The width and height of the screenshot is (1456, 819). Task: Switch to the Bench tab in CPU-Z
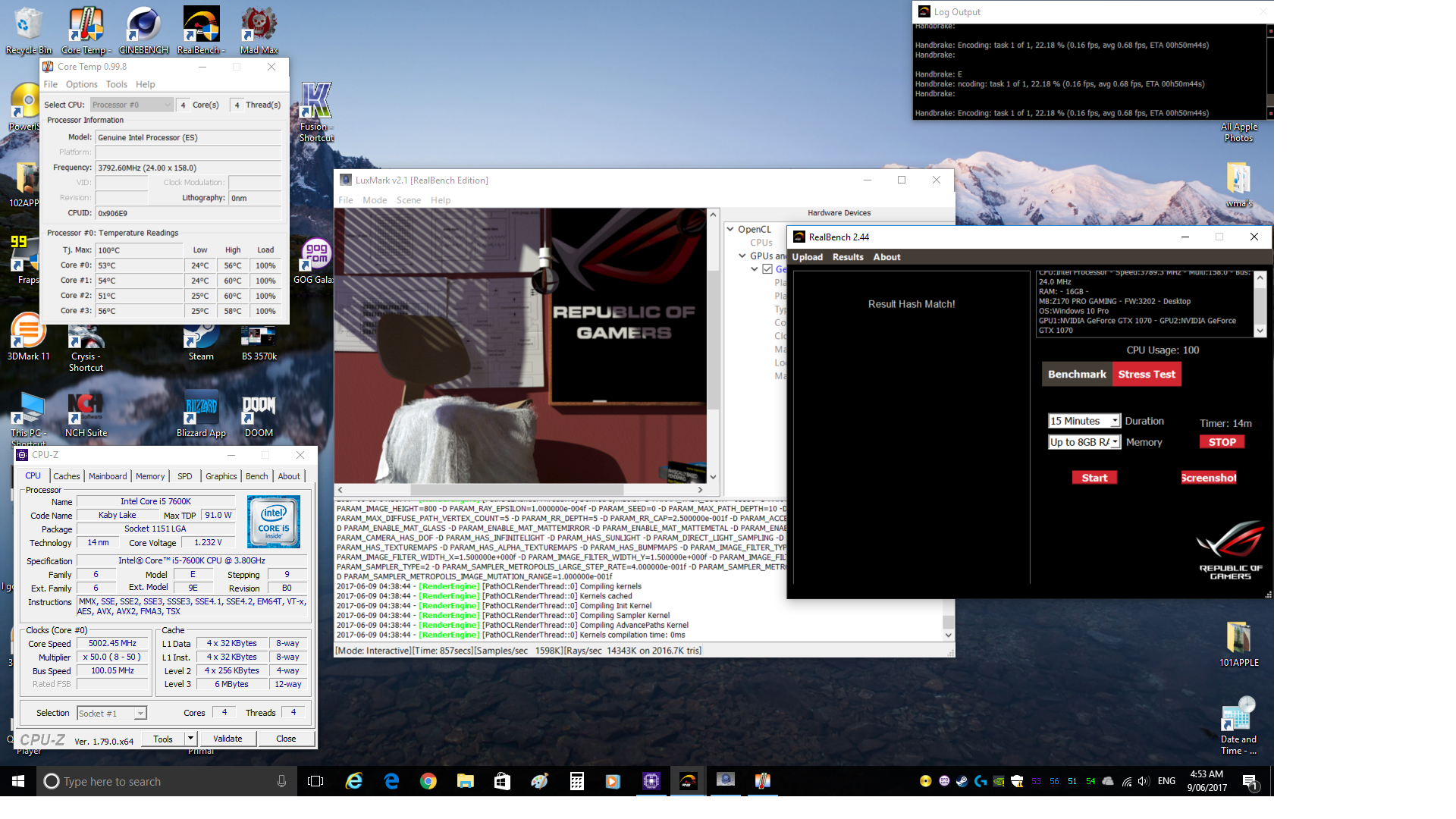tap(257, 476)
